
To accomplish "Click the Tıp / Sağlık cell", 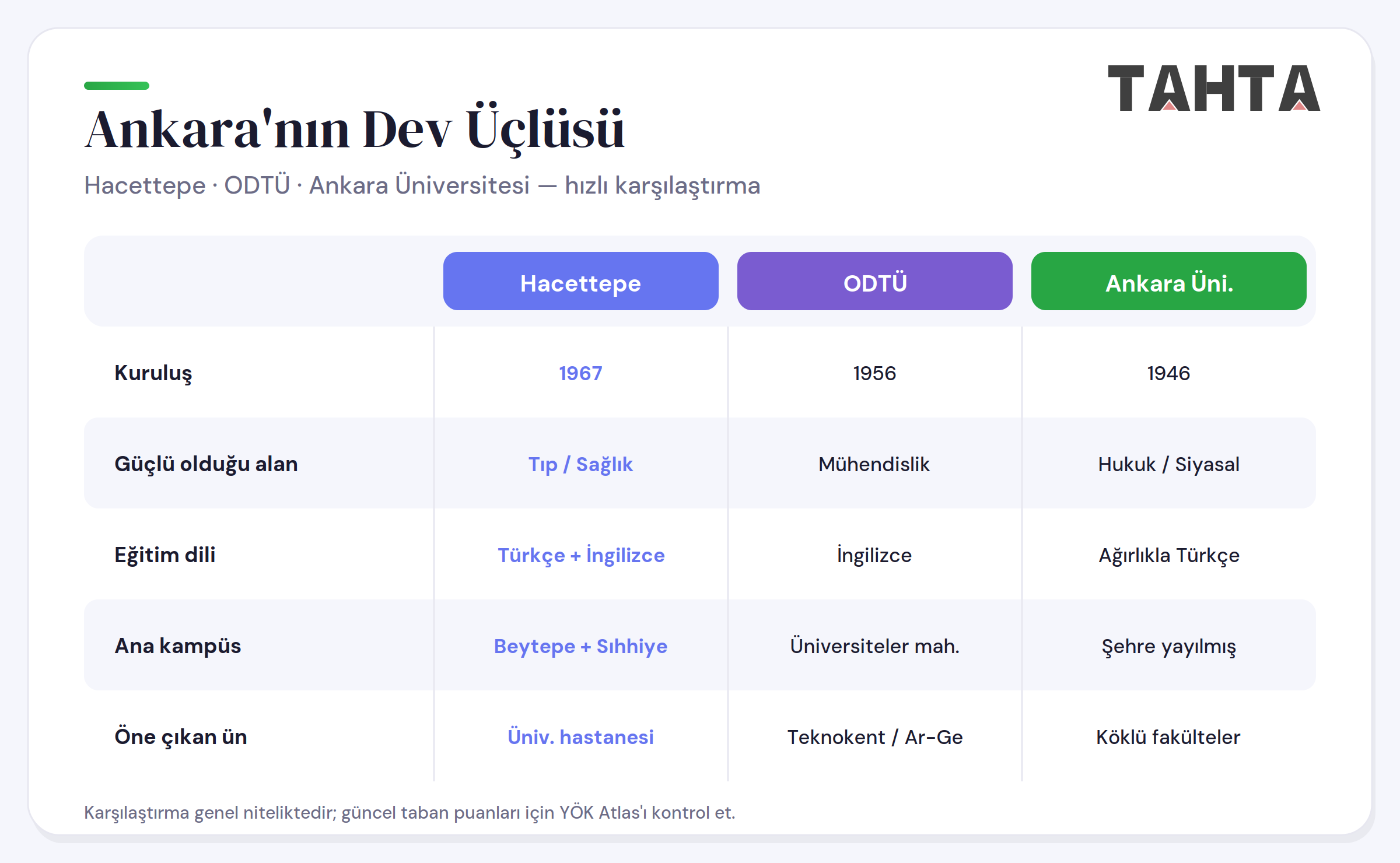I will [x=580, y=464].
